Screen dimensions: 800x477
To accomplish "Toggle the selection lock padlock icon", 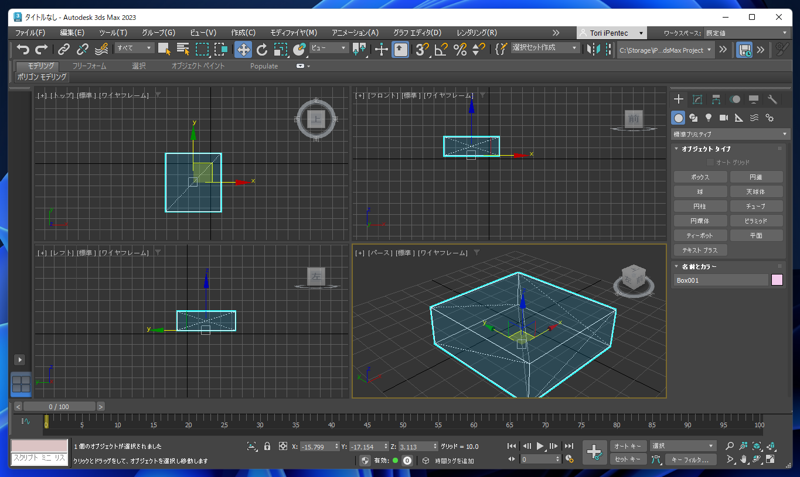I will coord(267,446).
